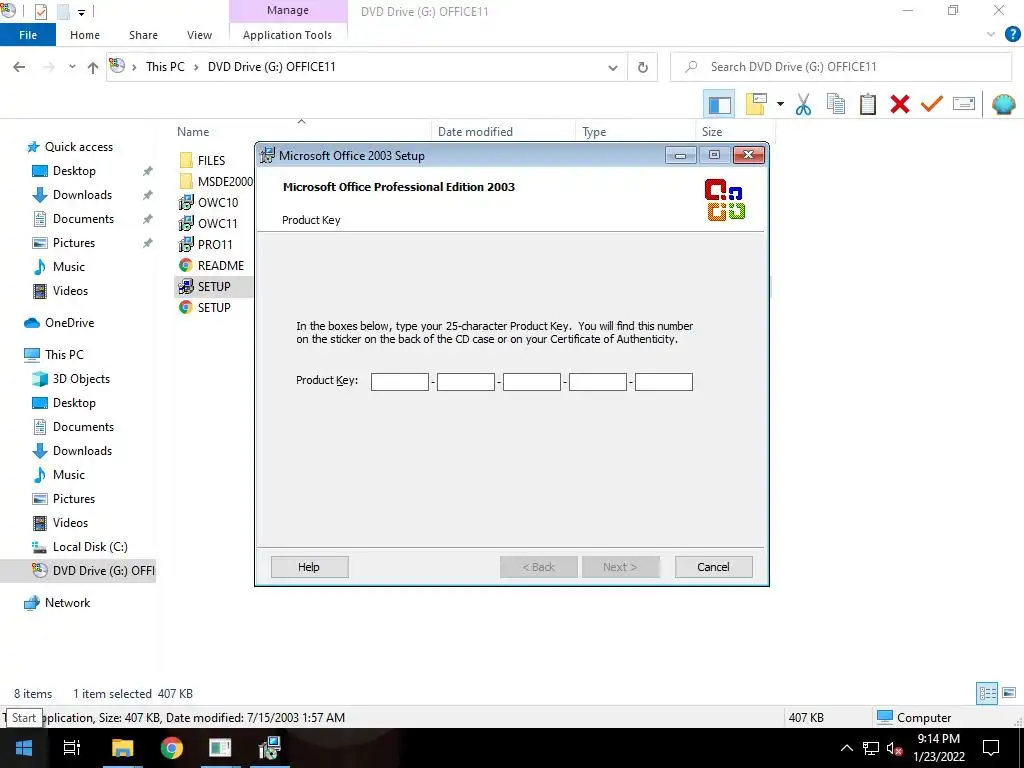Open Customize Quick Access Toolbar dropdown
Screen dimensions: 1024x768
click(x=82, y=12)
